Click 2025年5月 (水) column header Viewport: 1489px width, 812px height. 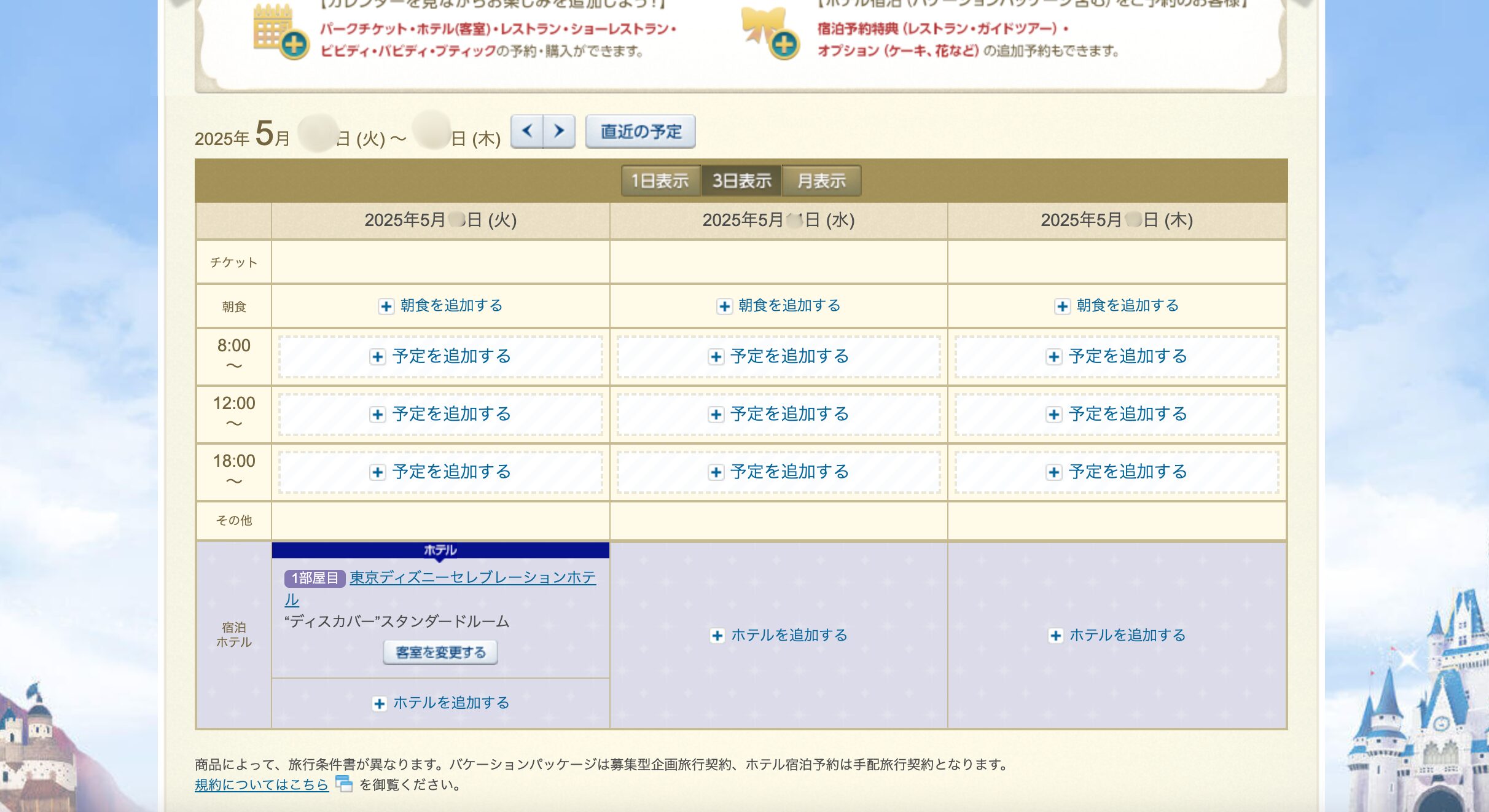click(778, 220)
